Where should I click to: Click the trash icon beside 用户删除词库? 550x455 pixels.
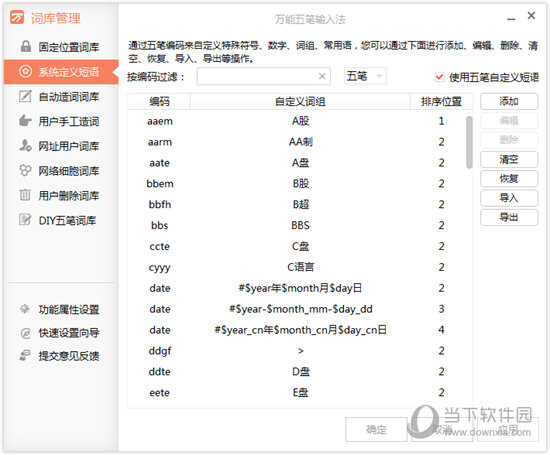tap(25, 195)
